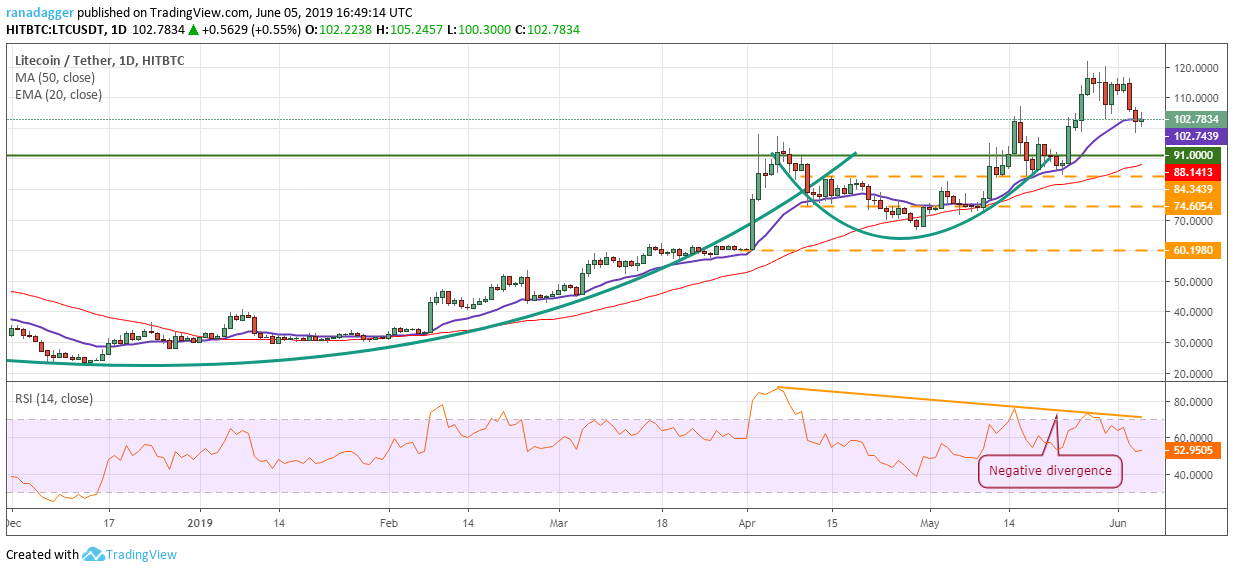Click the Negative divergence callout box
The height and width of the screenshot is (572, 1234).
click(1050, 471)
